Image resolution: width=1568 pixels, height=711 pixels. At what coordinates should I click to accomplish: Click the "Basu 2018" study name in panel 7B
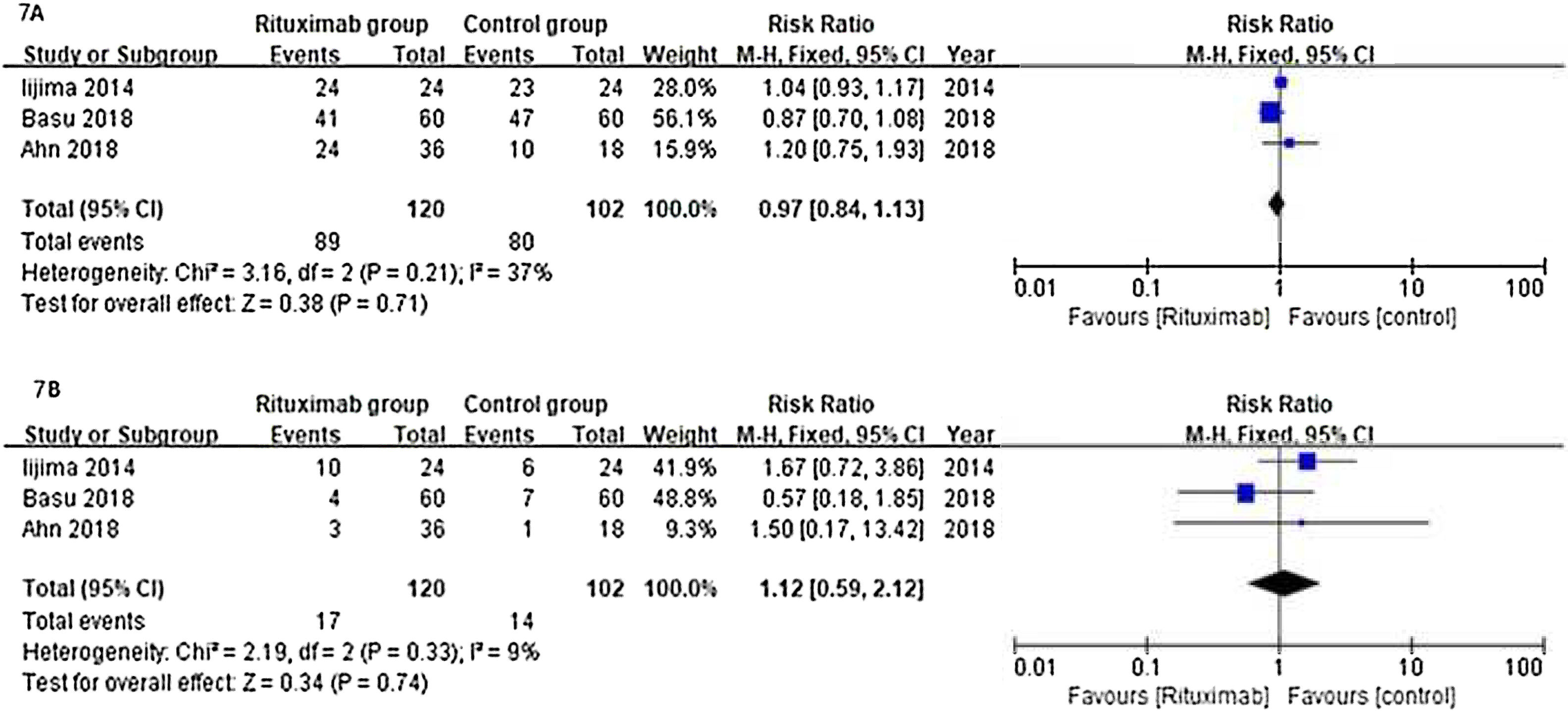[78, 499]
